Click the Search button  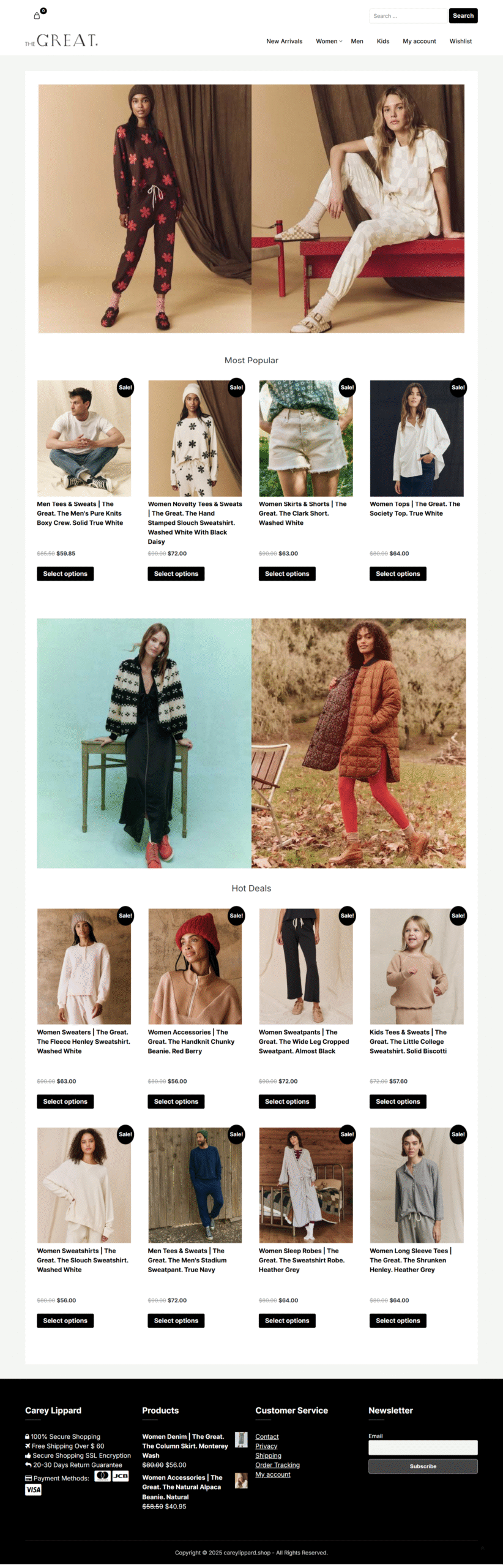(463, 16)
